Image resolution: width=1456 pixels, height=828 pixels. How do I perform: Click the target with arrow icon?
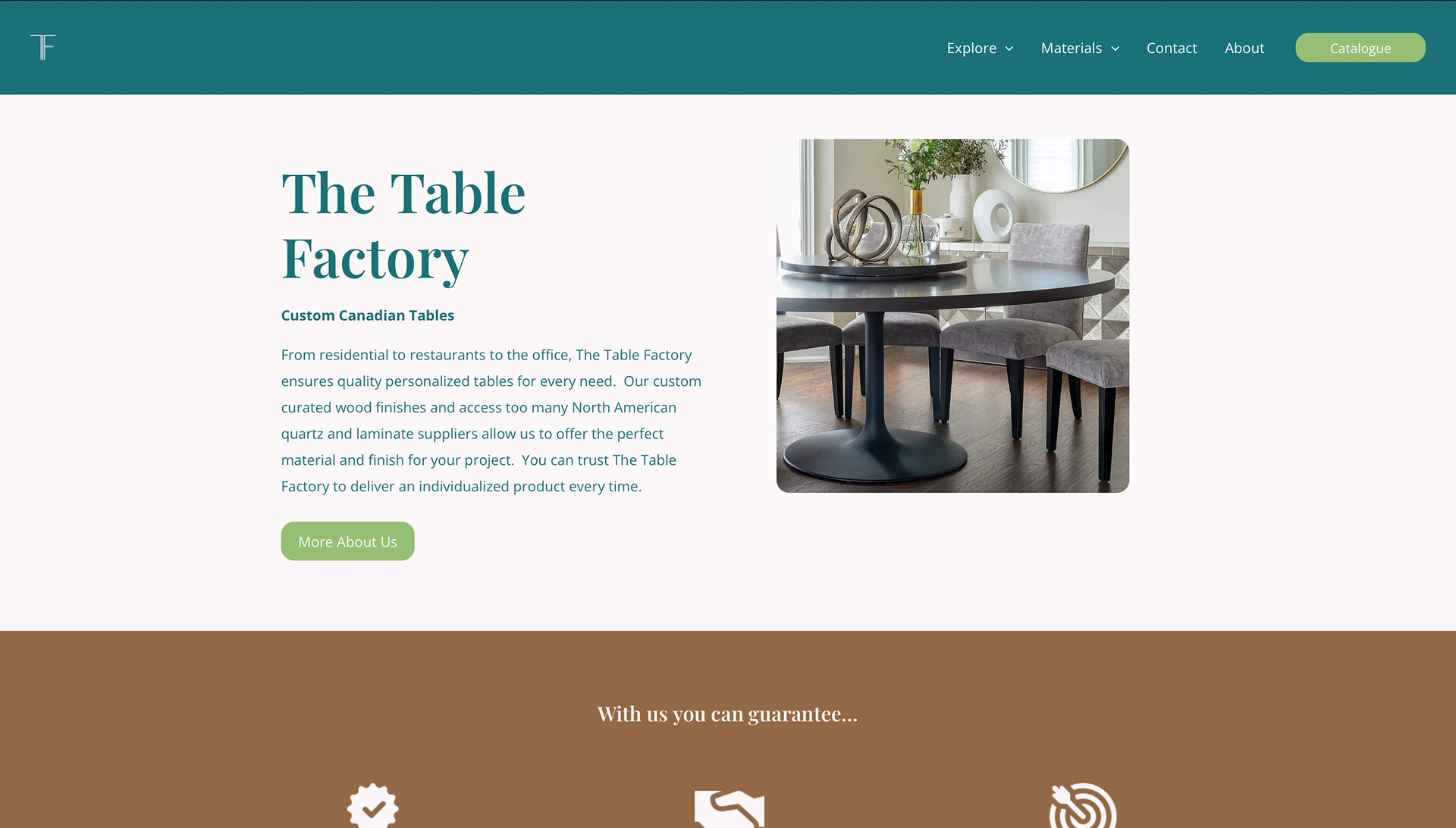(1083, 805)
